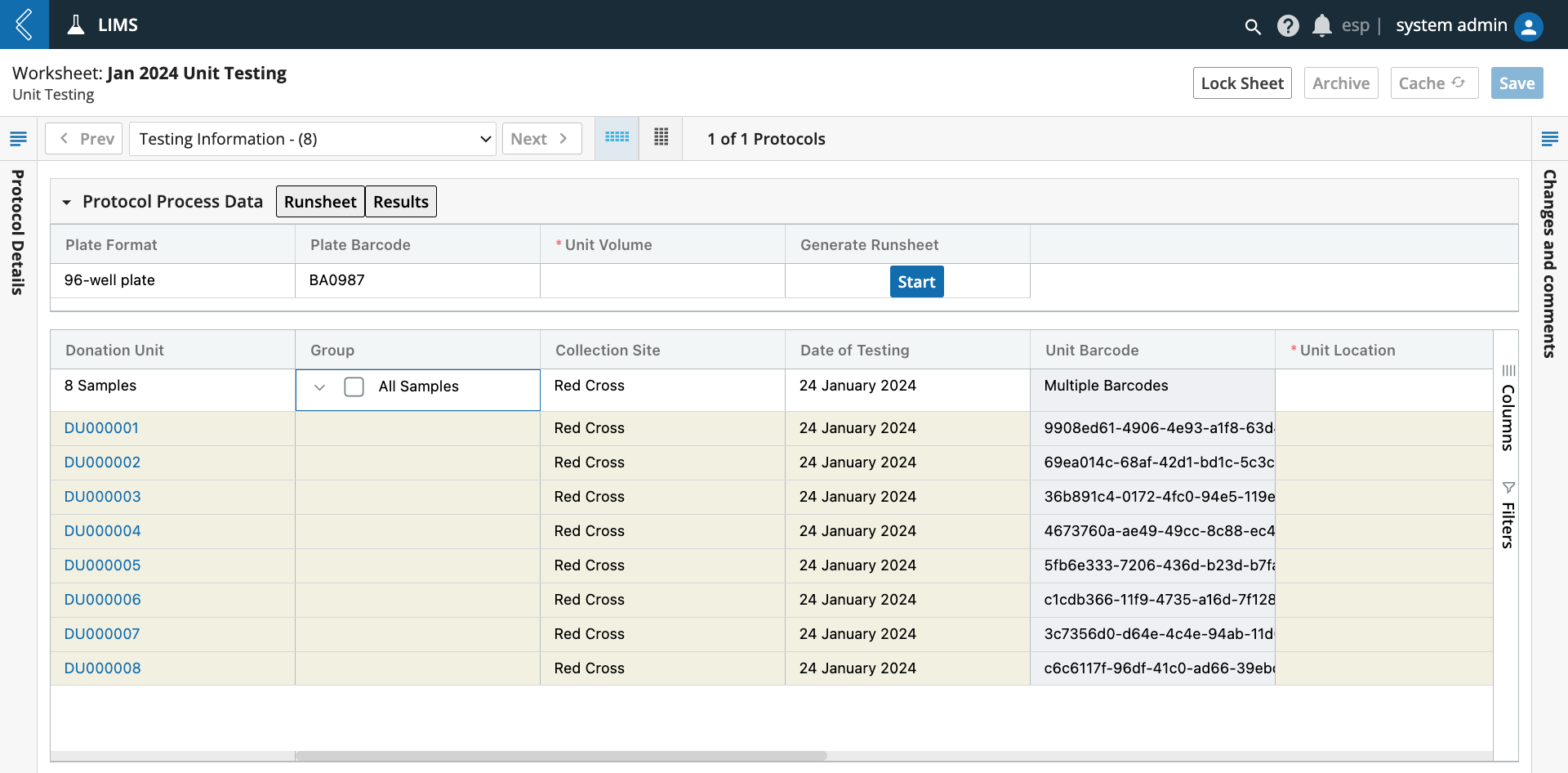
Task: Go to the Next protocol
Action: point(541,139)
